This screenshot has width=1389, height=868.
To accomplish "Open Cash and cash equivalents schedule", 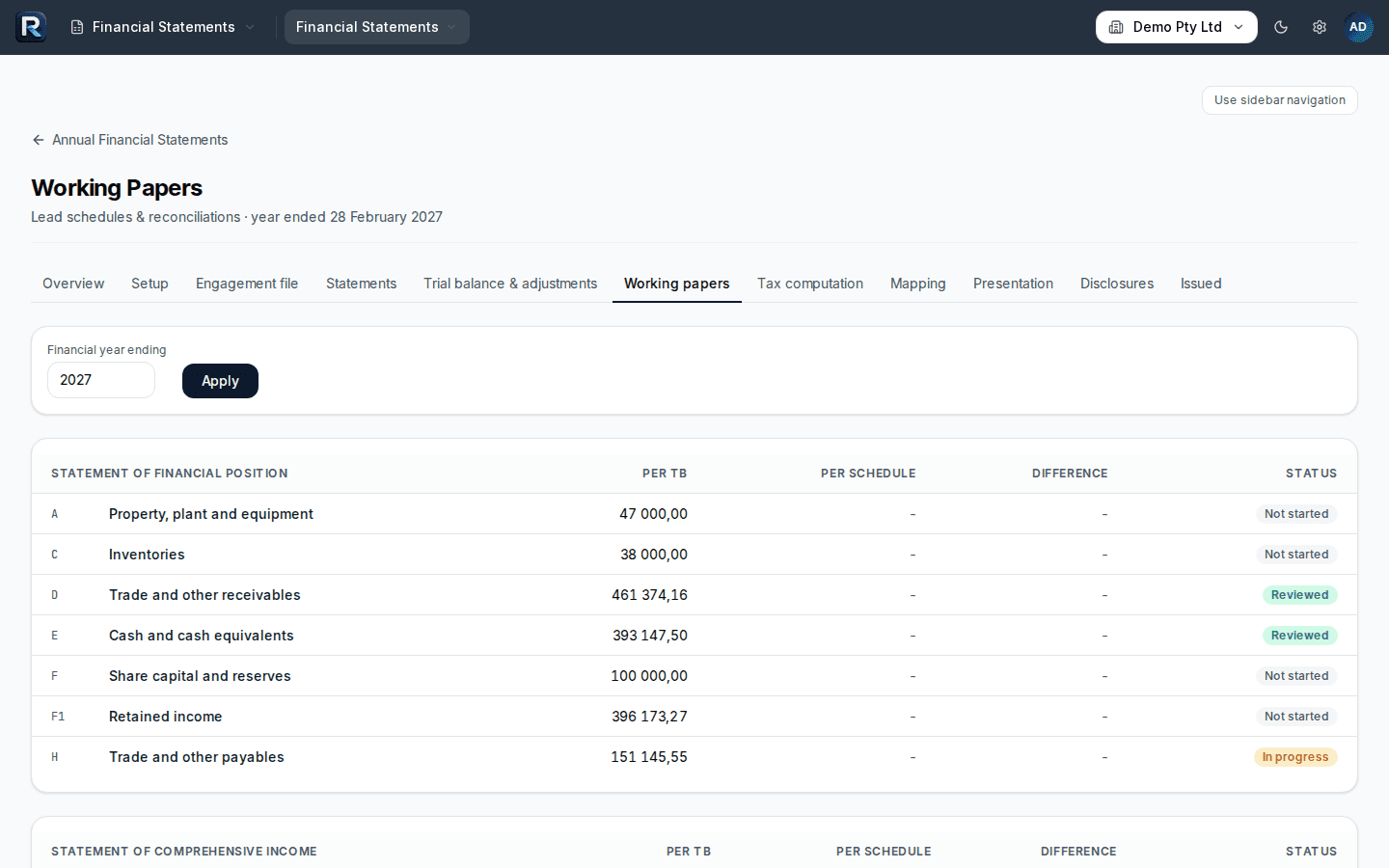I will (201, 636).
